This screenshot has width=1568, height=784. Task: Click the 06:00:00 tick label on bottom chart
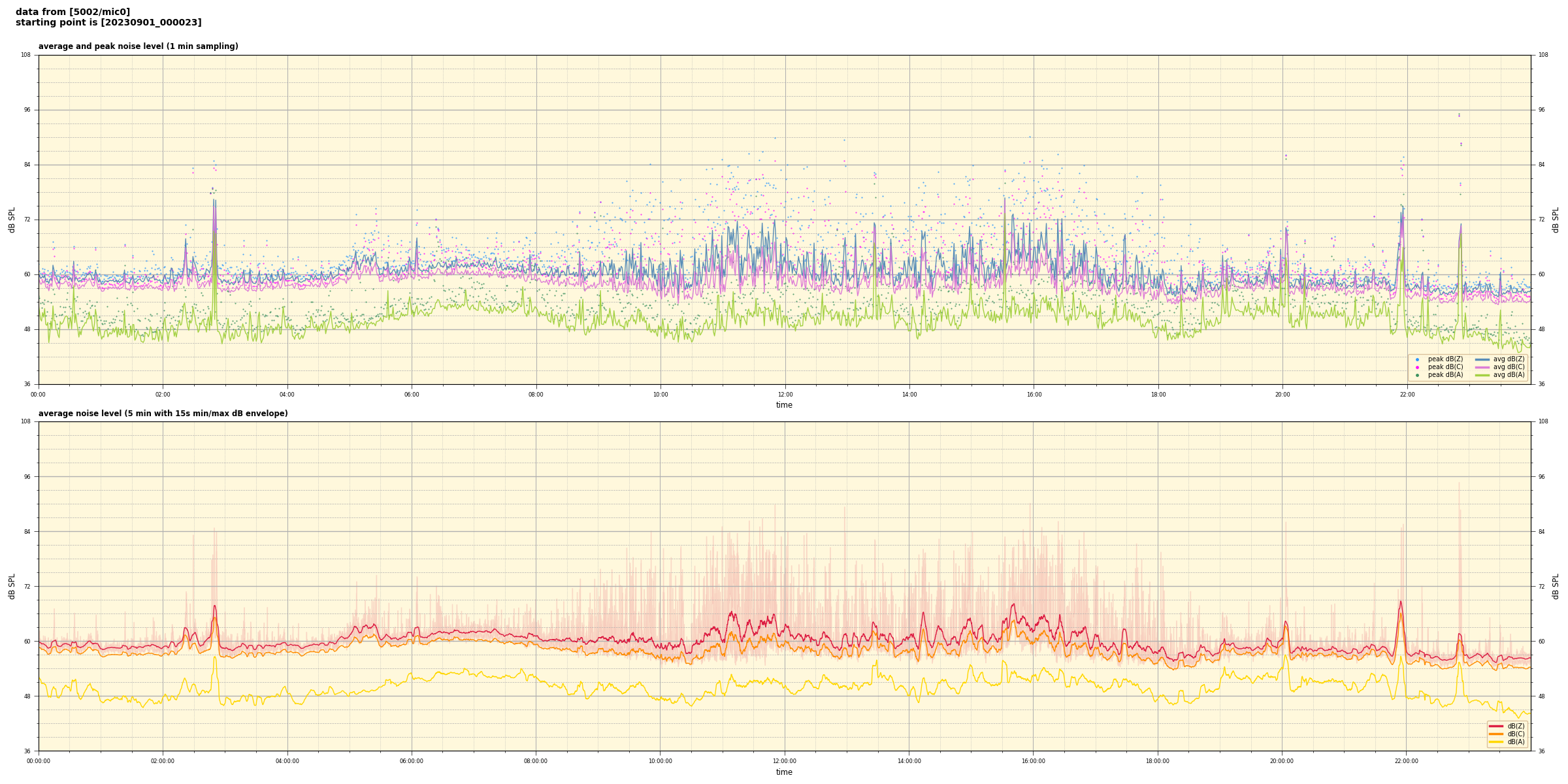tap(412, 761)
